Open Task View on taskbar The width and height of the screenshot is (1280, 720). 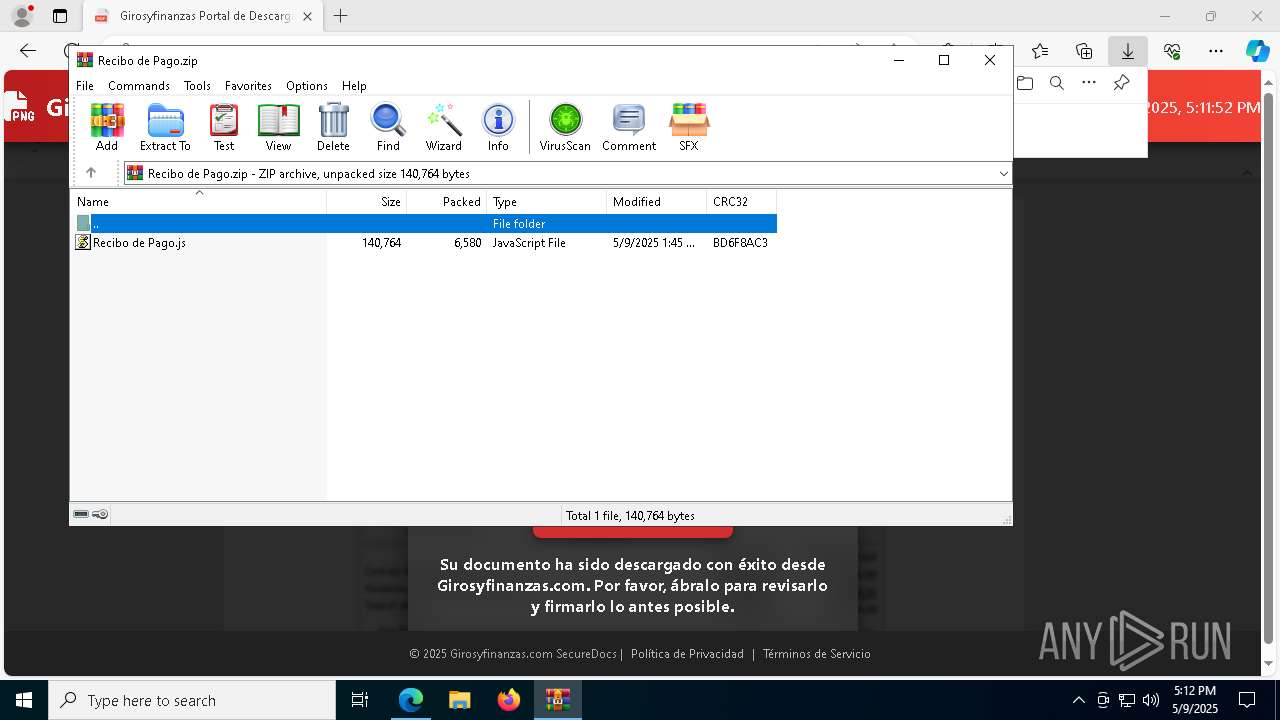360,700
